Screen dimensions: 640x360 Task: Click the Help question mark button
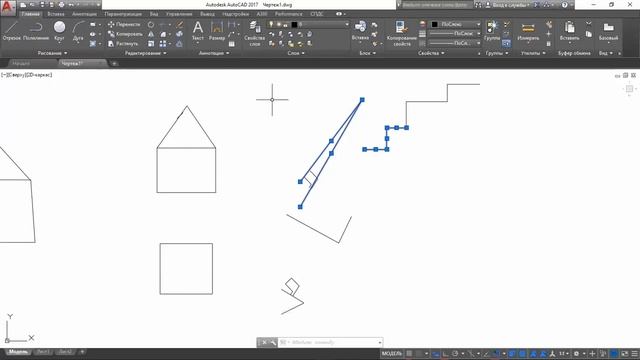point(565,5)
